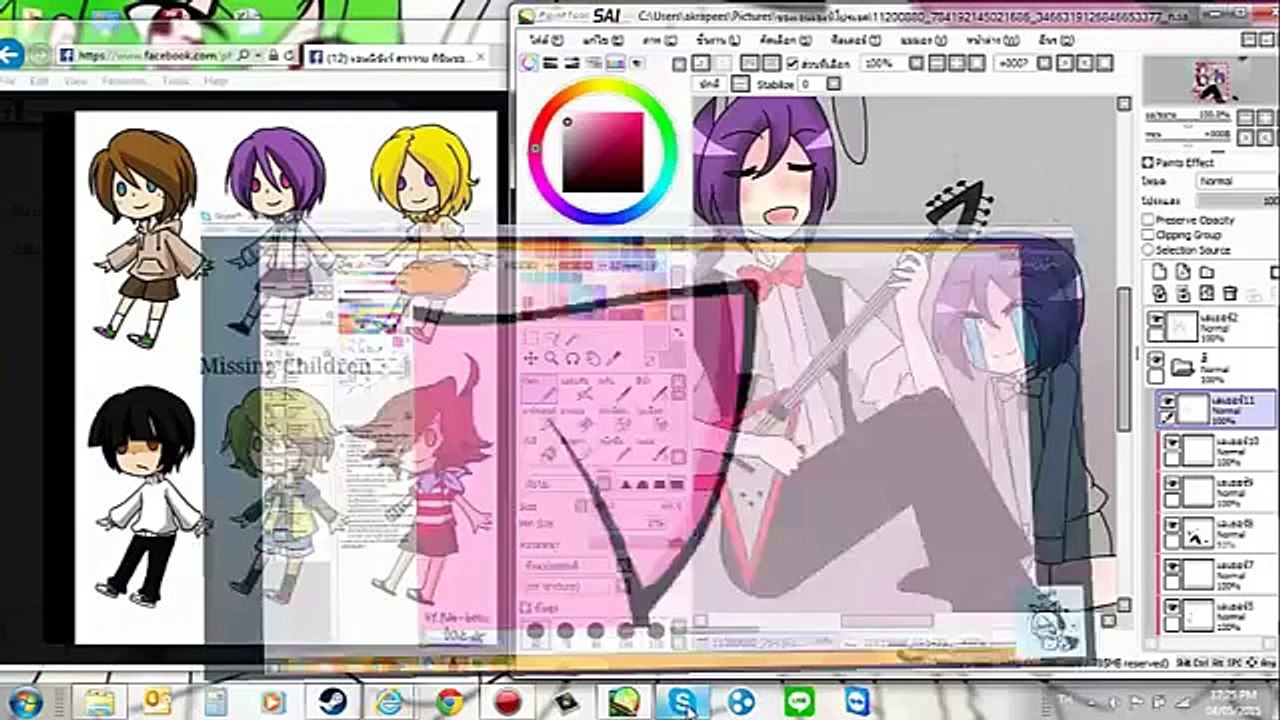Viewport: 1280px width, 720px height.
Task: Create a new linework layer
Action: click(1183, 272)
